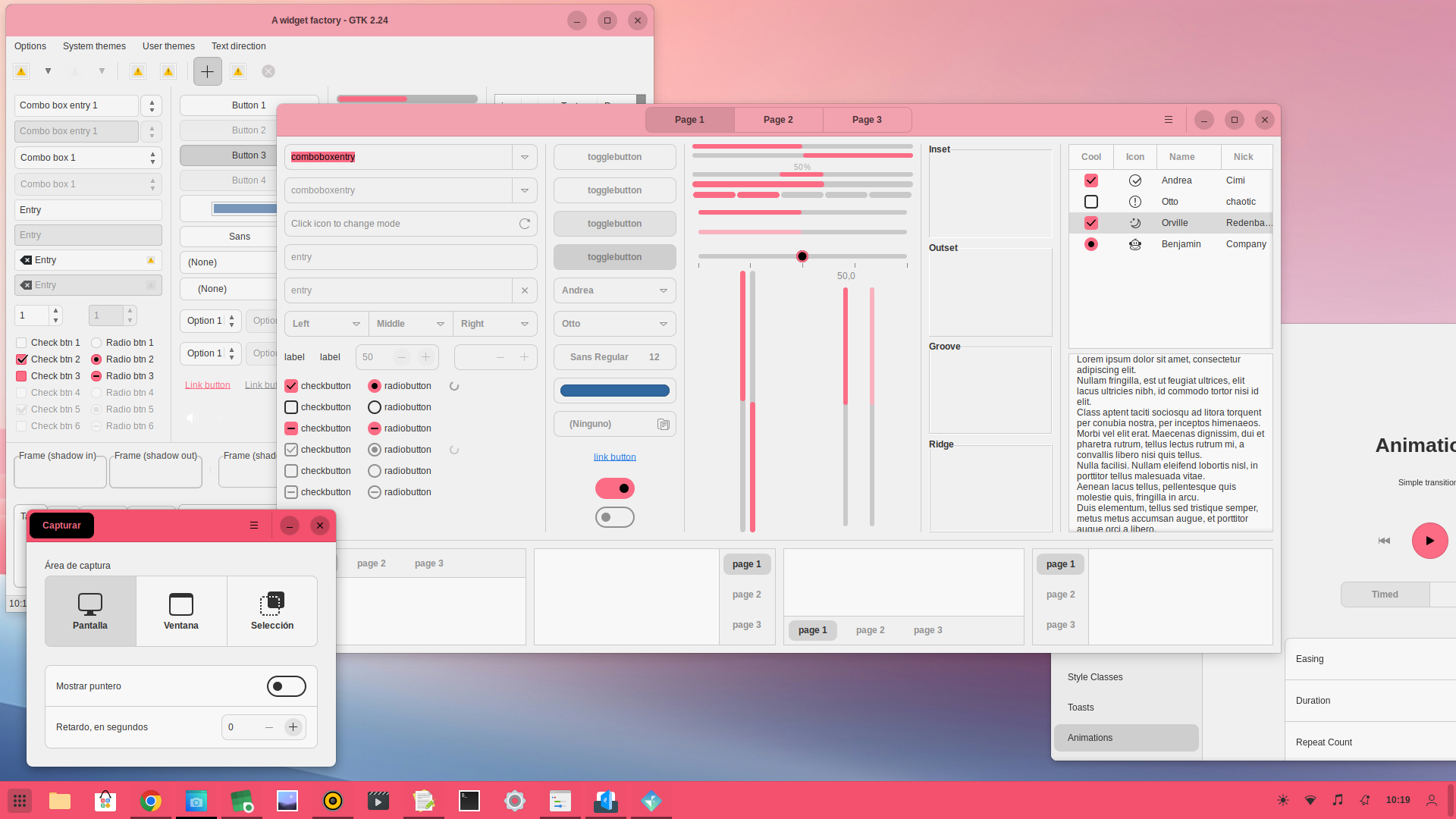Screen dimensions: 1456x819
Task: Click the notification bell in system tray
Action: [1365, 800]
